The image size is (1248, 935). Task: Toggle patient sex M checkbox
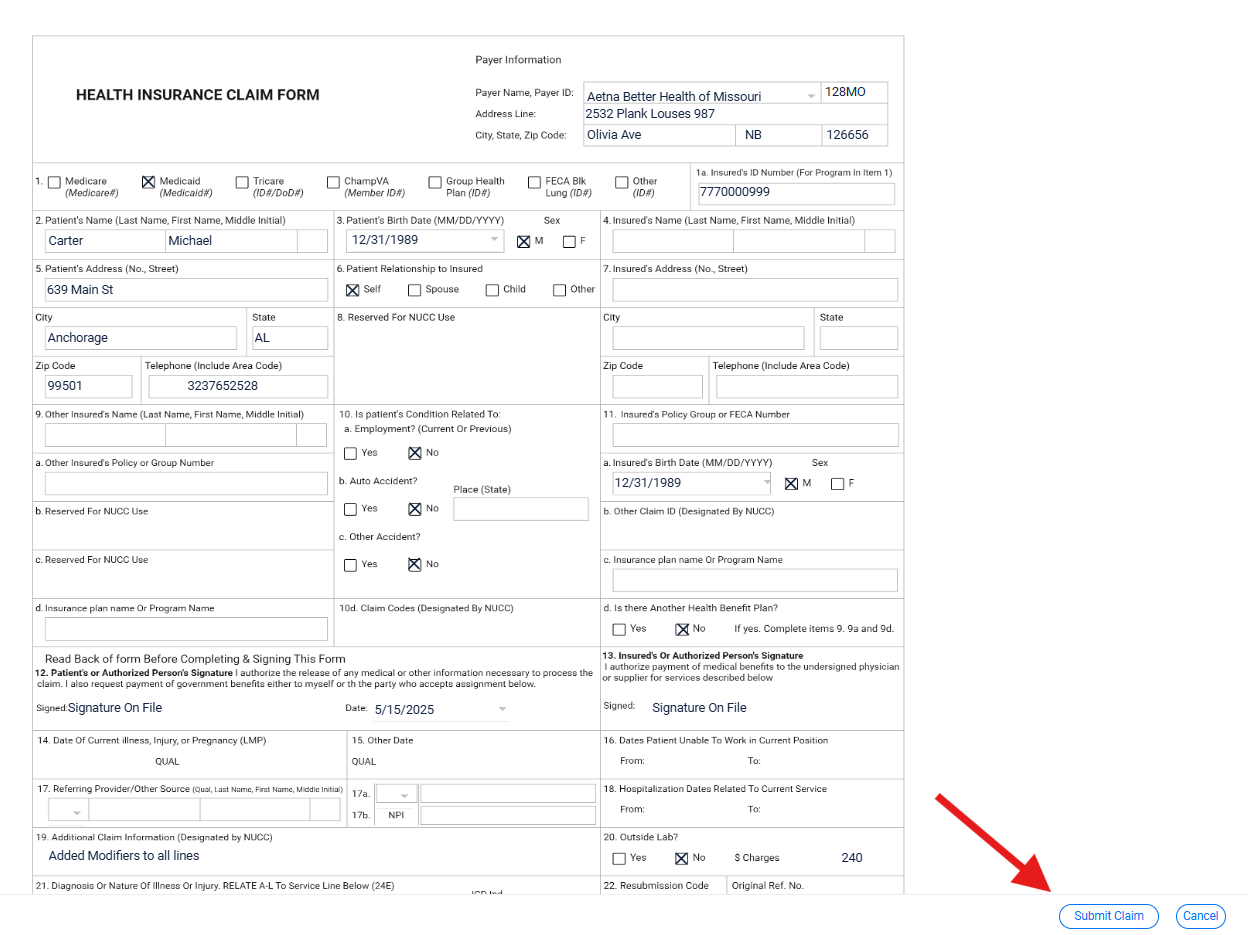coord(523,241)
